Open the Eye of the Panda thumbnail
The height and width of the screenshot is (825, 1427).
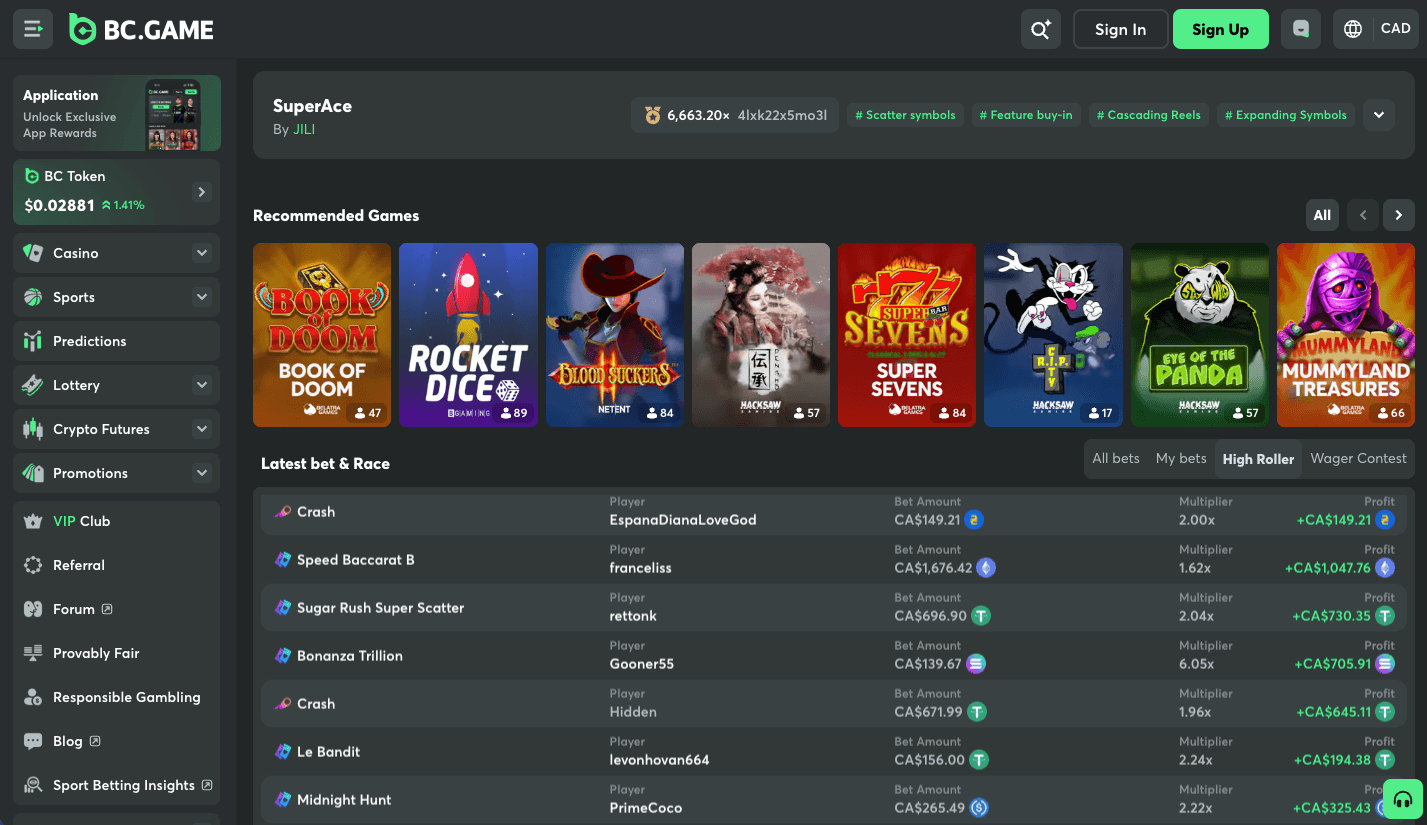1200,335
